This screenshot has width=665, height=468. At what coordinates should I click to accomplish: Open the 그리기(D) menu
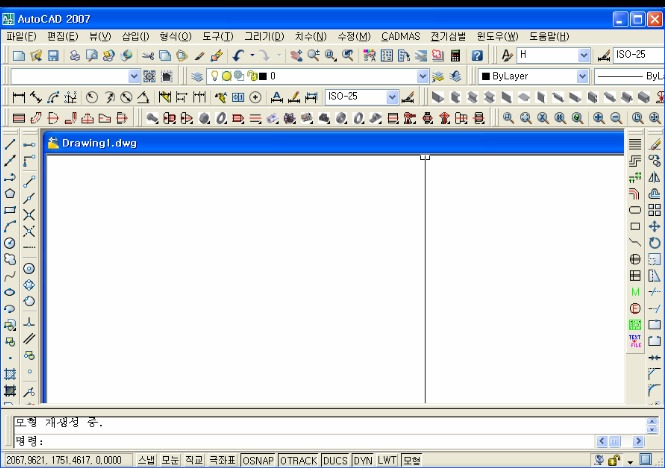click(264, 36)
